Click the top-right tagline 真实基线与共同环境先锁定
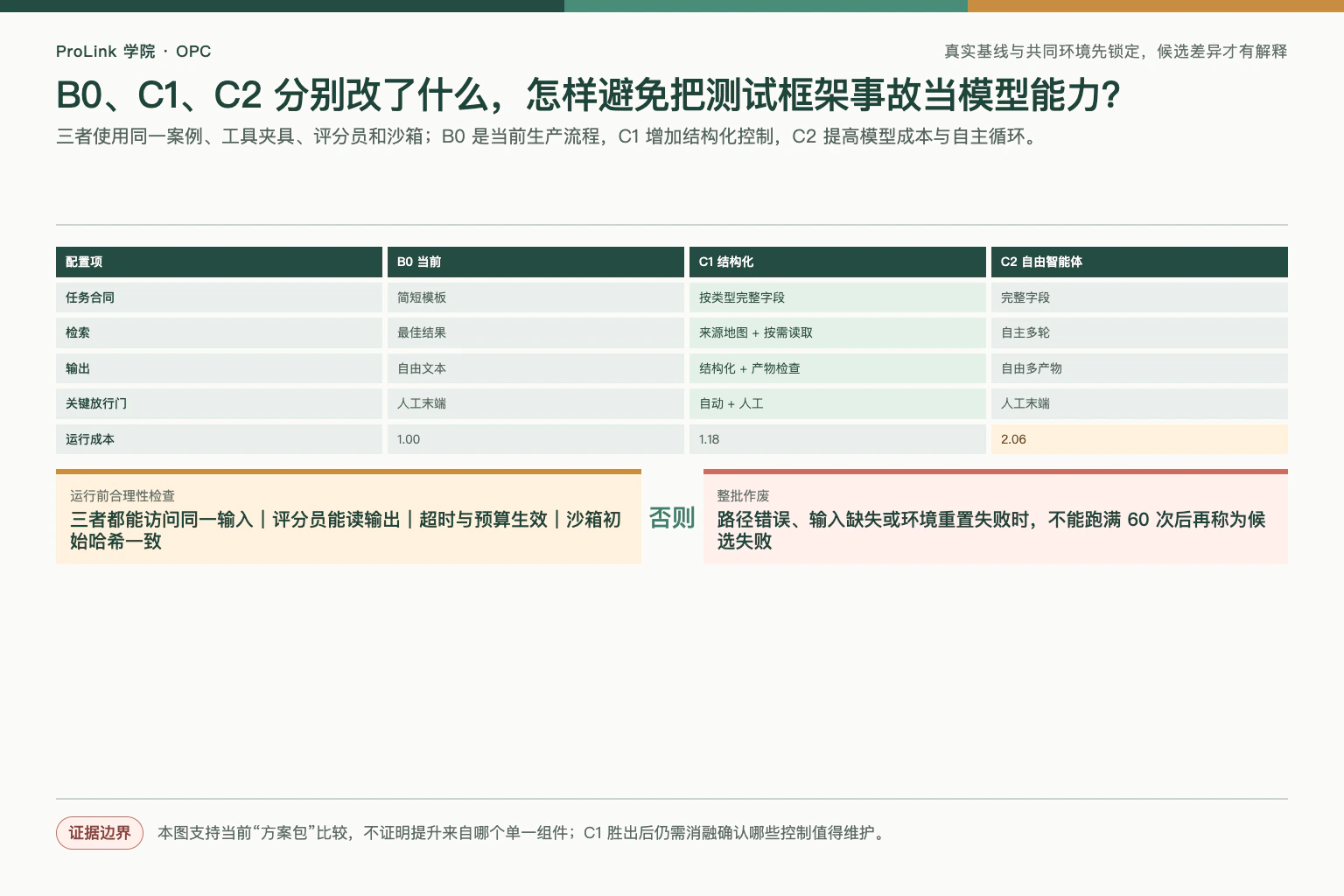 1116,52
